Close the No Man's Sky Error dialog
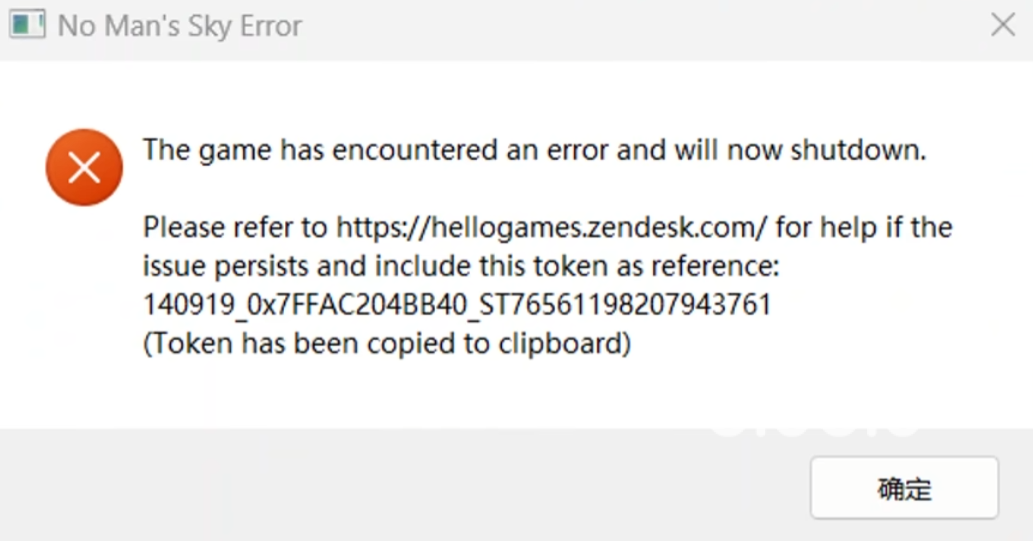 point(1002,25)
